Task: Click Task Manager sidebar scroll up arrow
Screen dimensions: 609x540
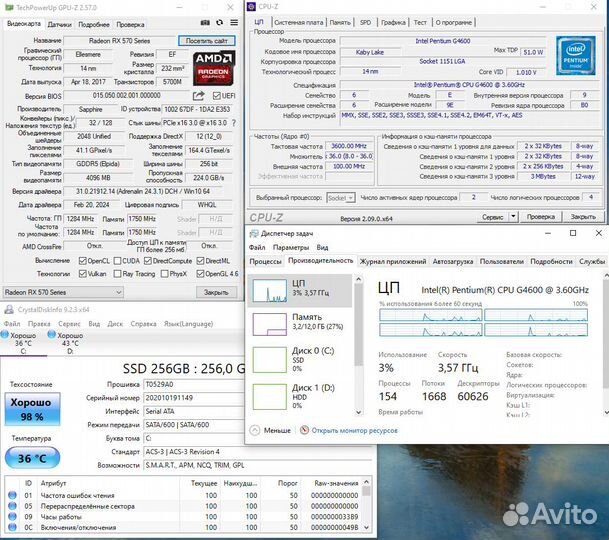Action: 358,279
